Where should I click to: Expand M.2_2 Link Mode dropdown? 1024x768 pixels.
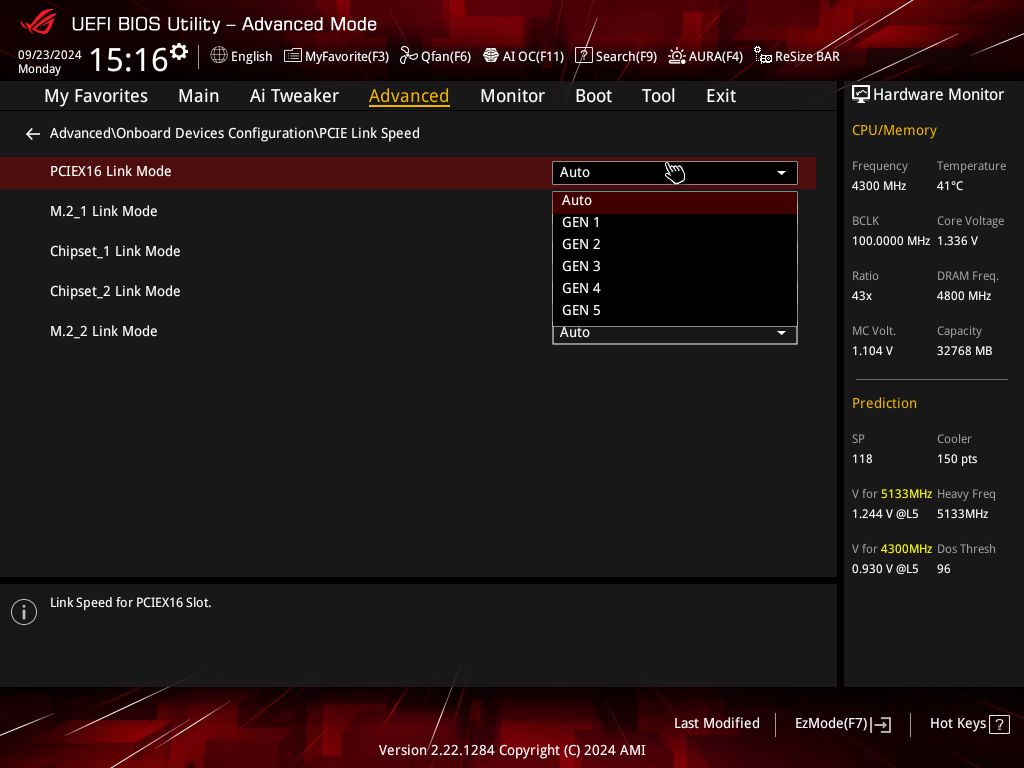[x=675, y=335]
